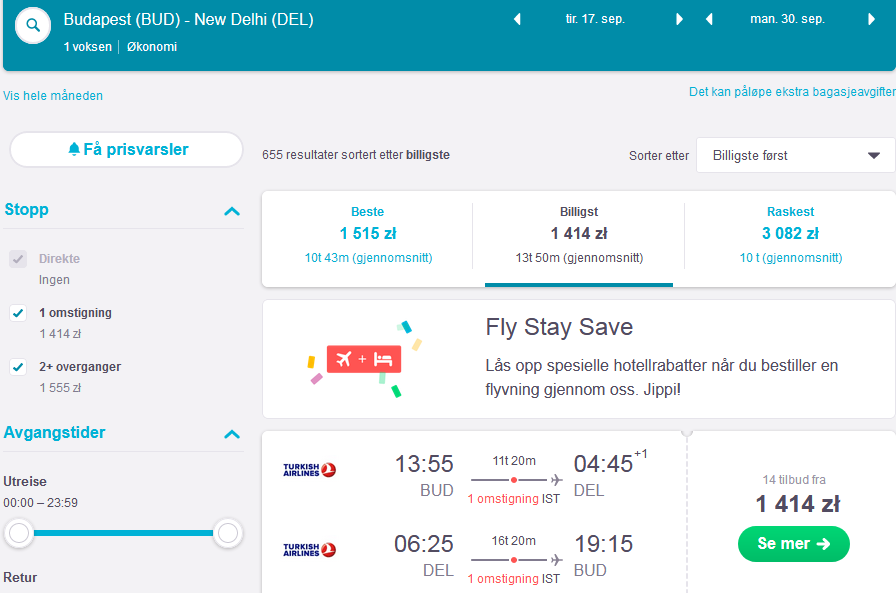Click the 16t 20m duration text
The image size is (896, 593).
coord(514,540)
